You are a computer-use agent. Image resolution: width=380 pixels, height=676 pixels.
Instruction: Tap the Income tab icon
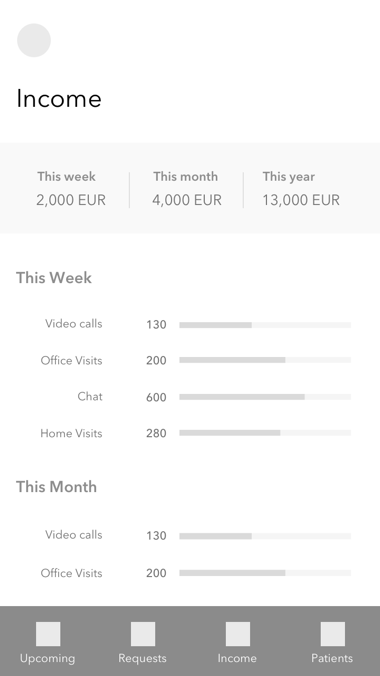click(x=238, y=634)
